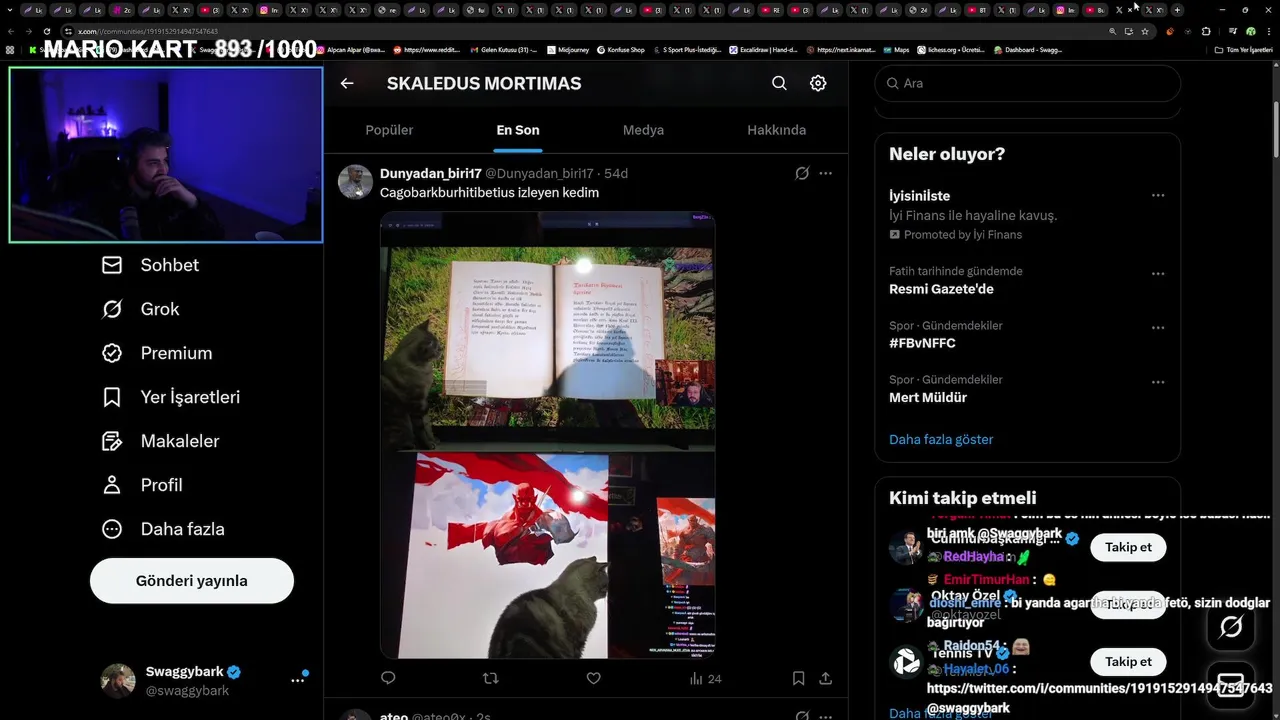Like the cat post by Dunyadan_biri17

593,678
